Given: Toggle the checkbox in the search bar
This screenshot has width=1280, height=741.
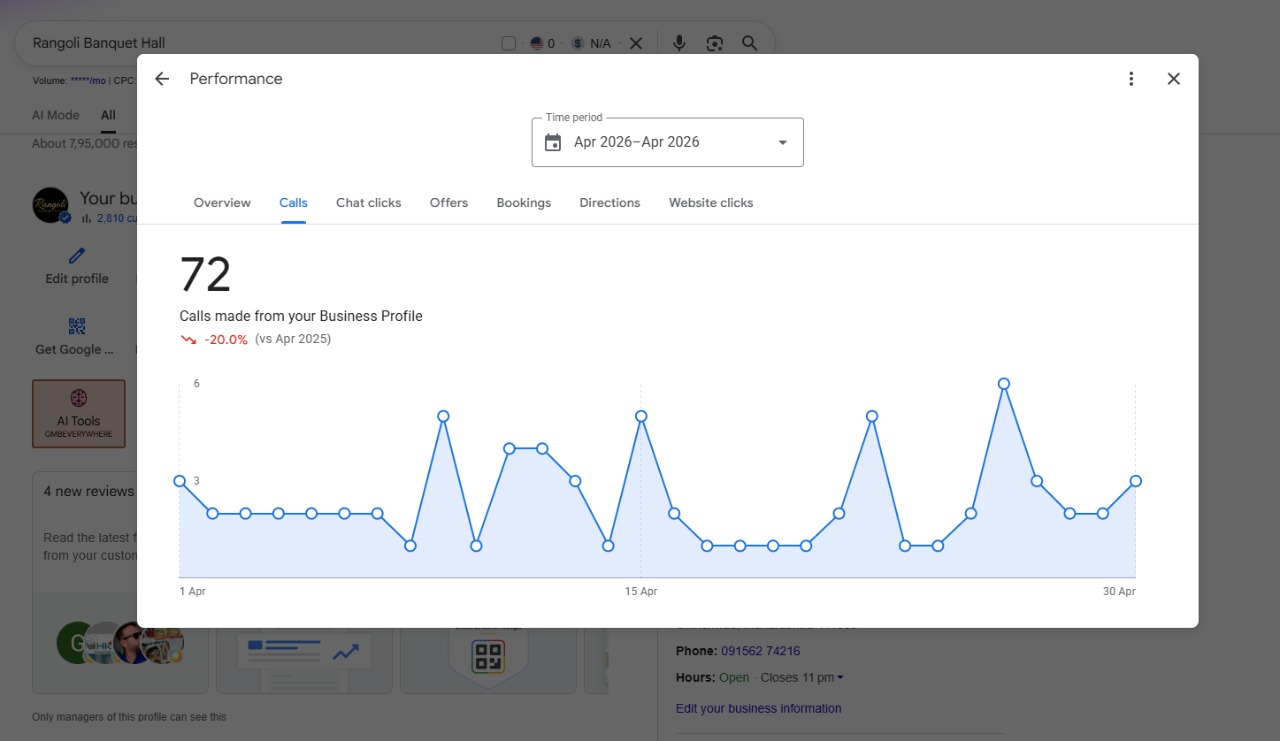Looking at the screenshot, I should click(508, 43).
